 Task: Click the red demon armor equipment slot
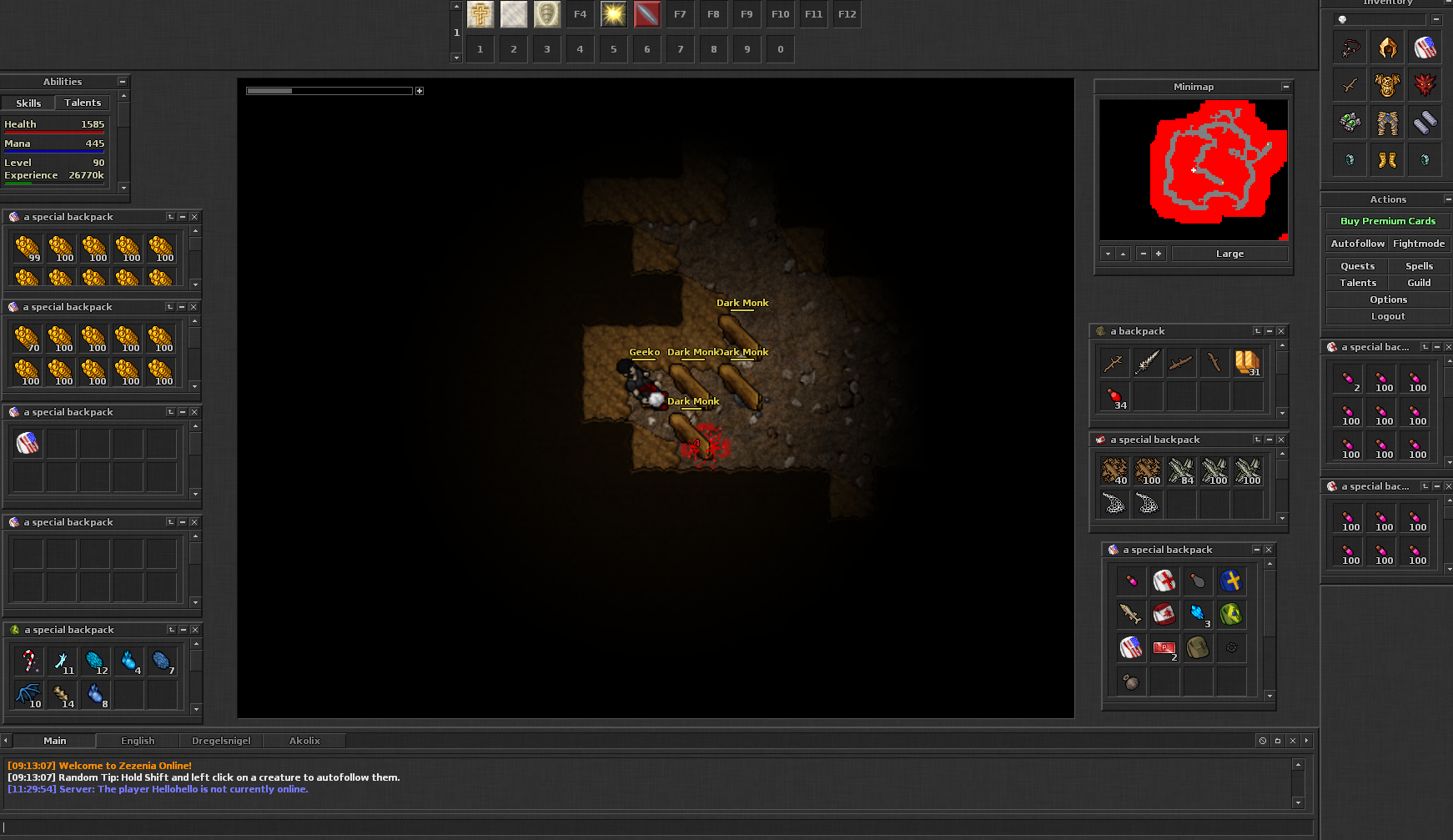(x=1425, y=84)
